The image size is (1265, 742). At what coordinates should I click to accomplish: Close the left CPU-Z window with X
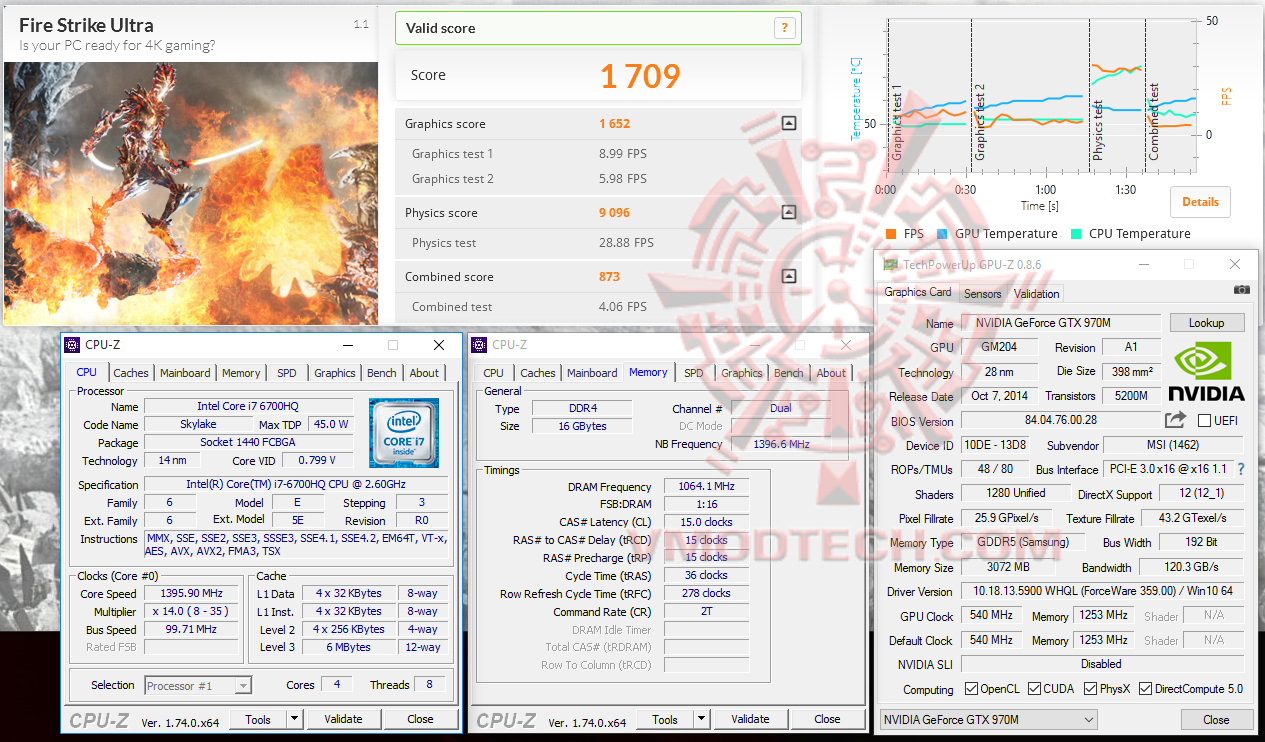pyautogui.click(x=439, y=345)
